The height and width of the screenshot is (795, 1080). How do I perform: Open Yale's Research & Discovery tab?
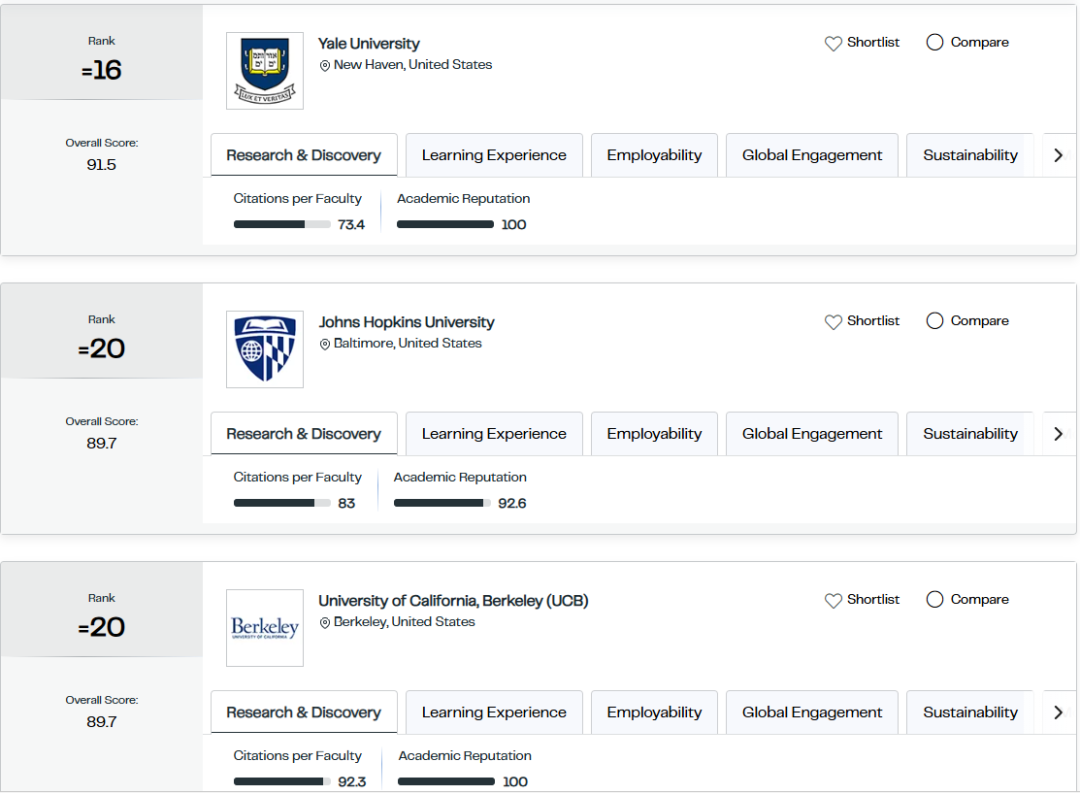coord(304,155)
